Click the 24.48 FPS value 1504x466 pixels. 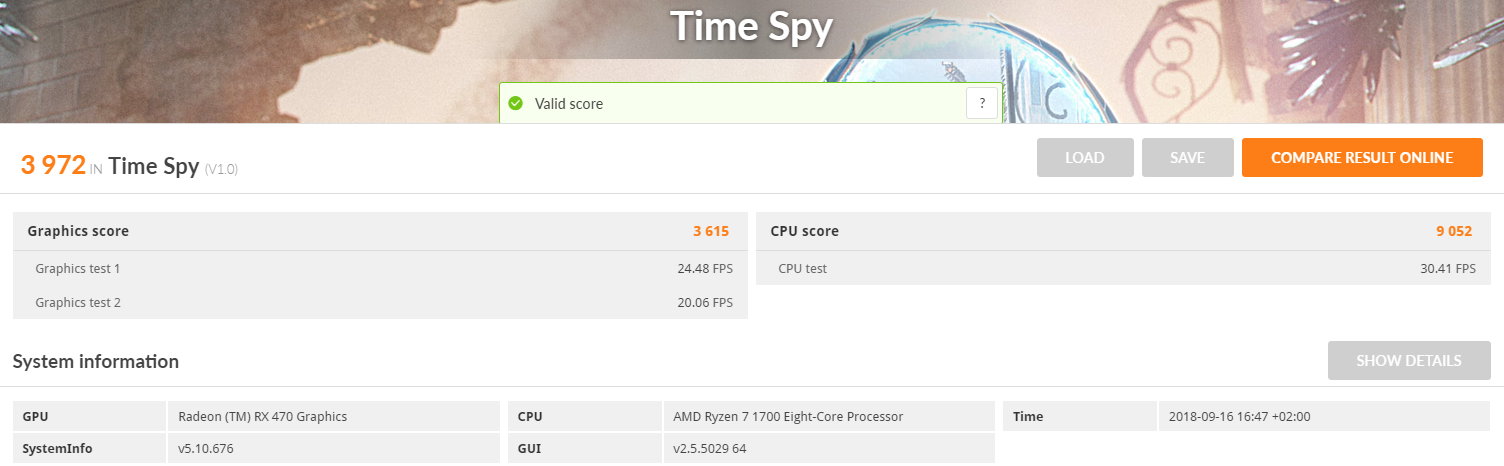pyautogui.click(x=705, y=268)
